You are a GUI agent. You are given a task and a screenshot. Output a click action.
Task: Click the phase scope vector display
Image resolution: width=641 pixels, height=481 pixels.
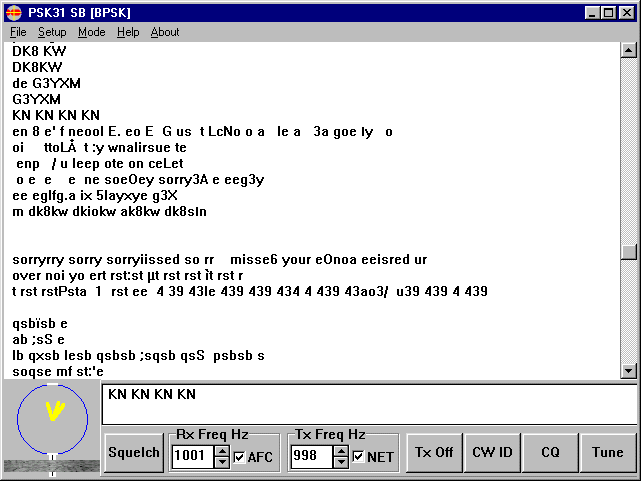52,419
